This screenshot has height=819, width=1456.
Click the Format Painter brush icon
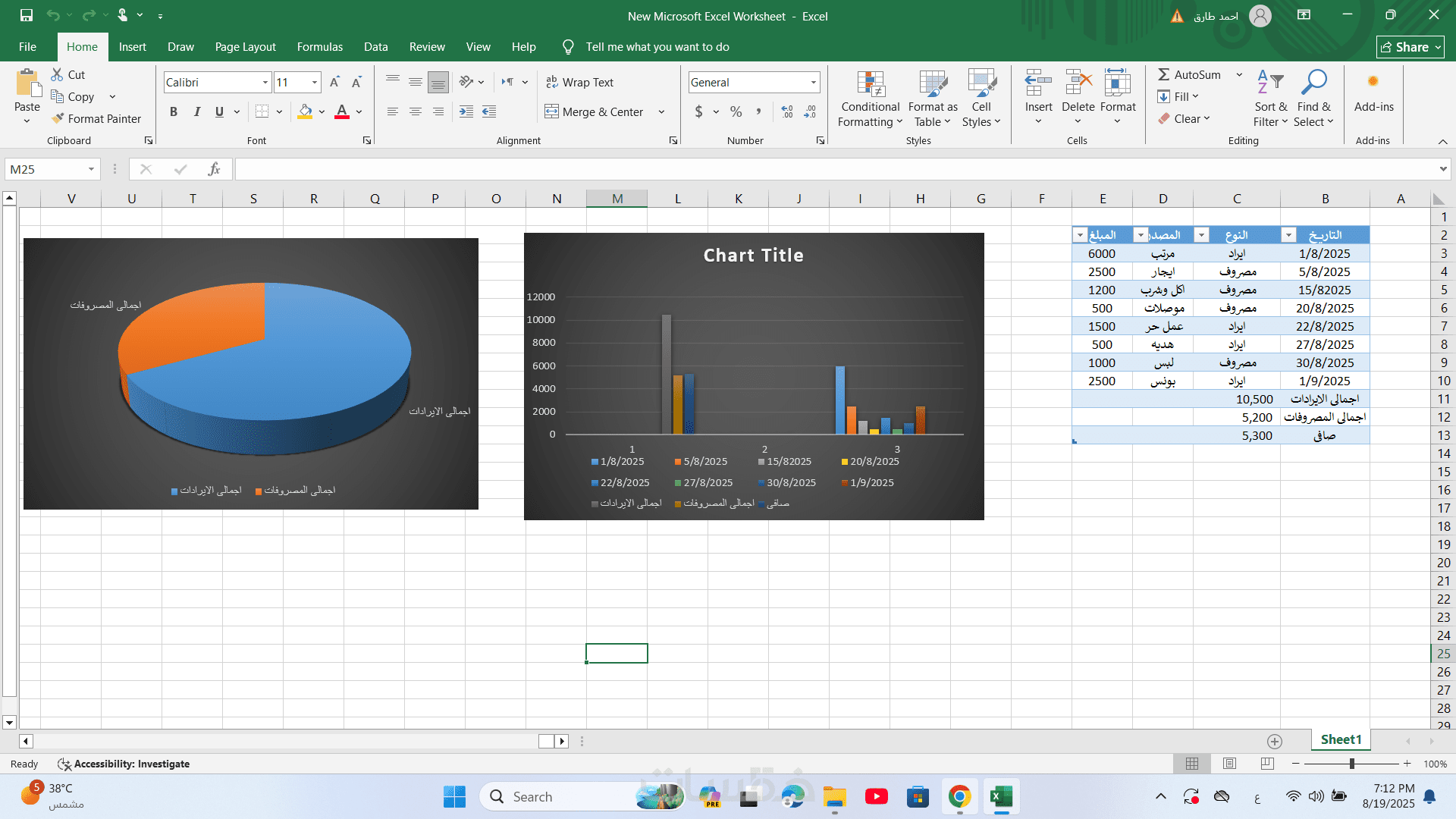pyautogui.click(x=58, y=118)
